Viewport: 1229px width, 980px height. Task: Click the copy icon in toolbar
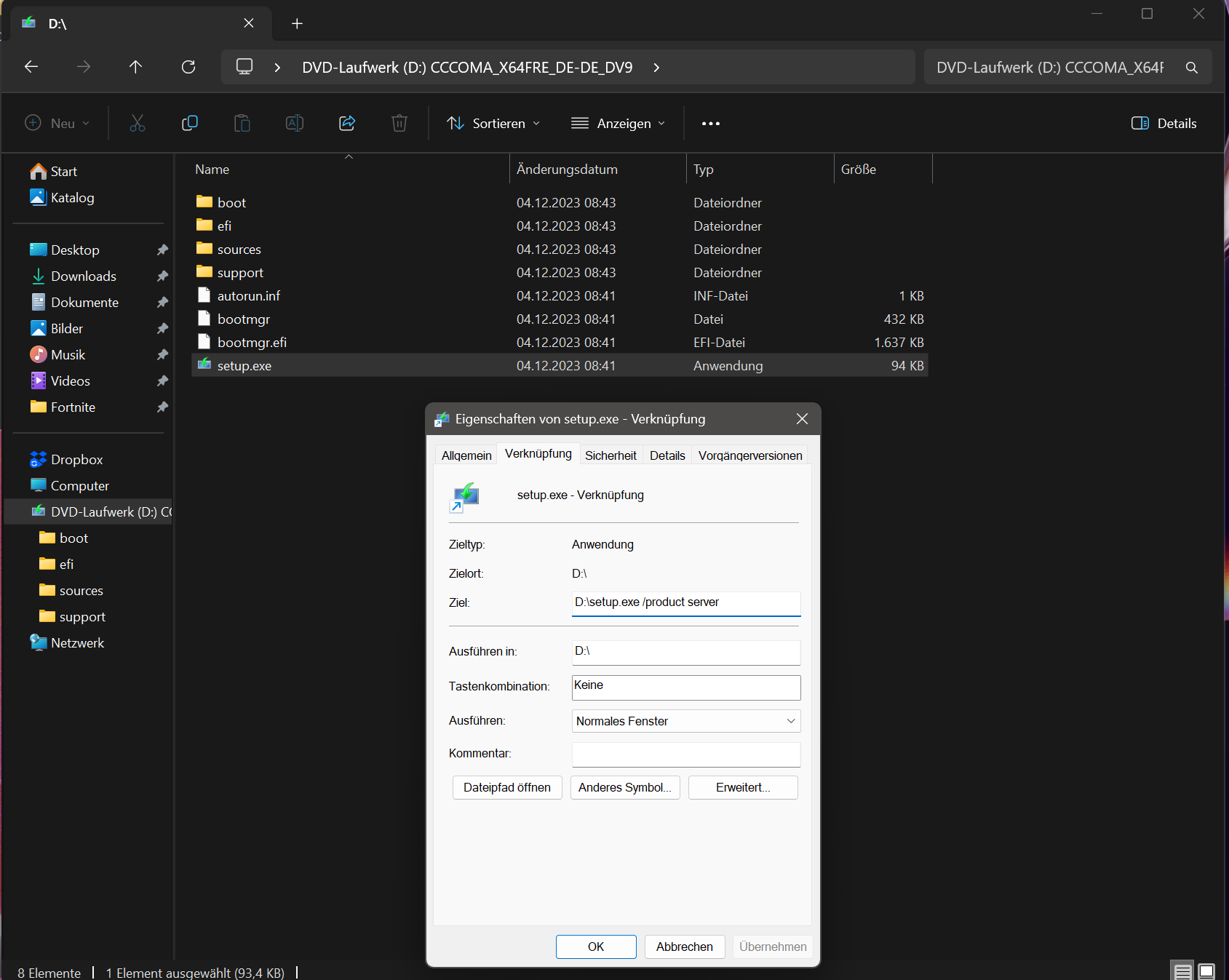(190, 123)
